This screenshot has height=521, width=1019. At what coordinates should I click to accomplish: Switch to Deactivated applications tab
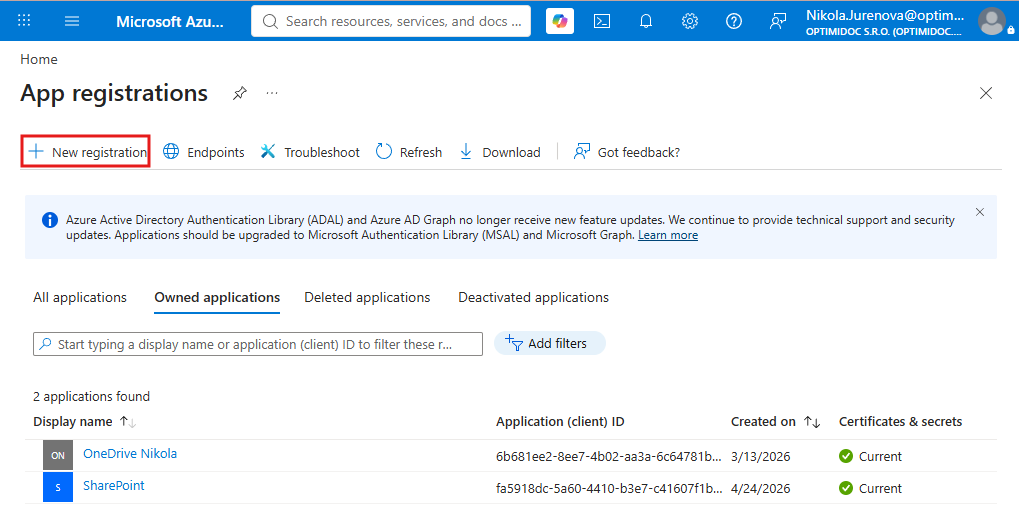(534, 298)
